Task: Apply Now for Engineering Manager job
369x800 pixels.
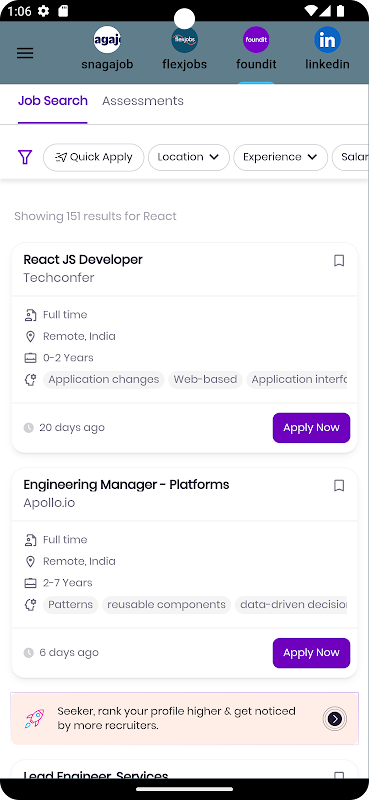Action: pos(311,653)
